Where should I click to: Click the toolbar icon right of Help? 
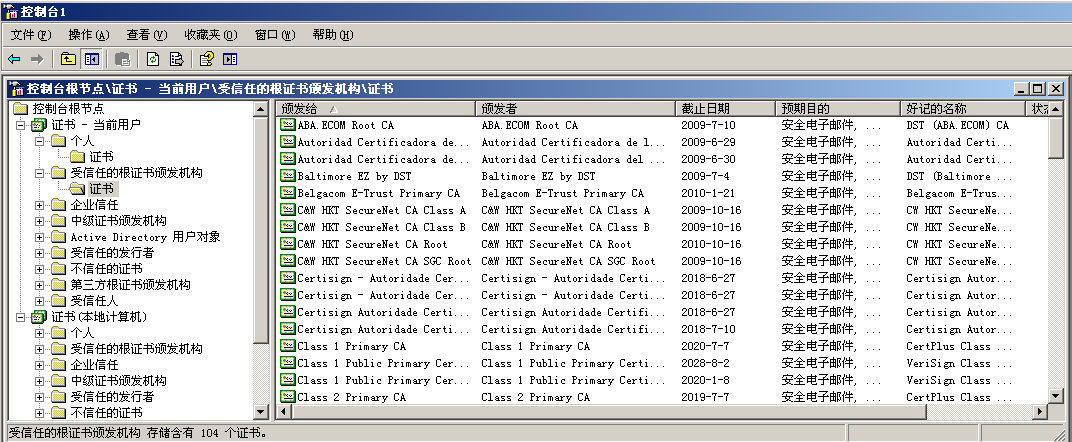pos(230,59)
